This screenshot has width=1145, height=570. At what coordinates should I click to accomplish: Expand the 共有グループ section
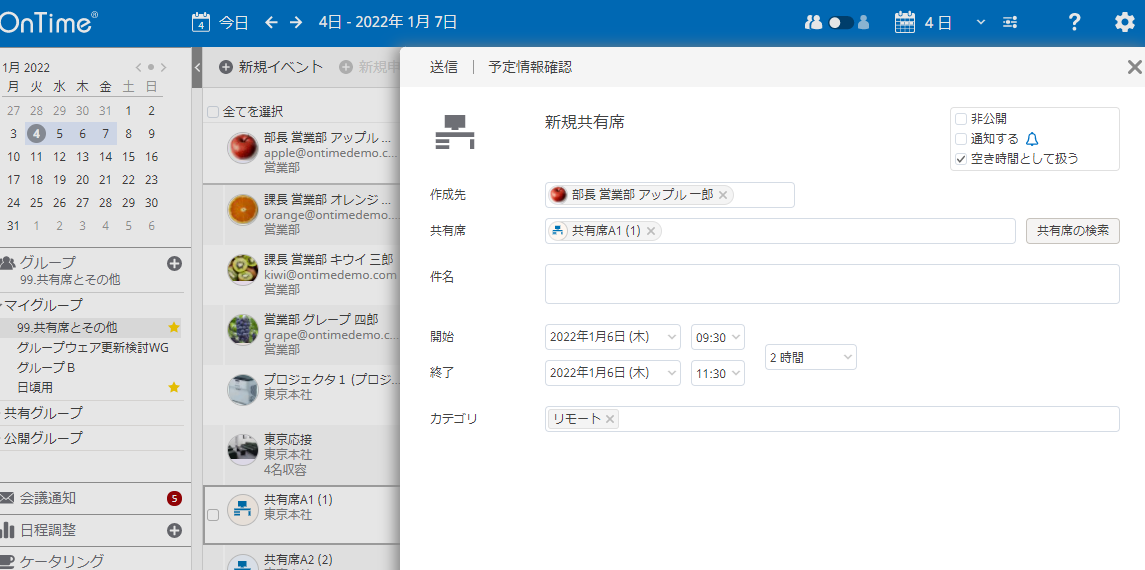point(44,413)
